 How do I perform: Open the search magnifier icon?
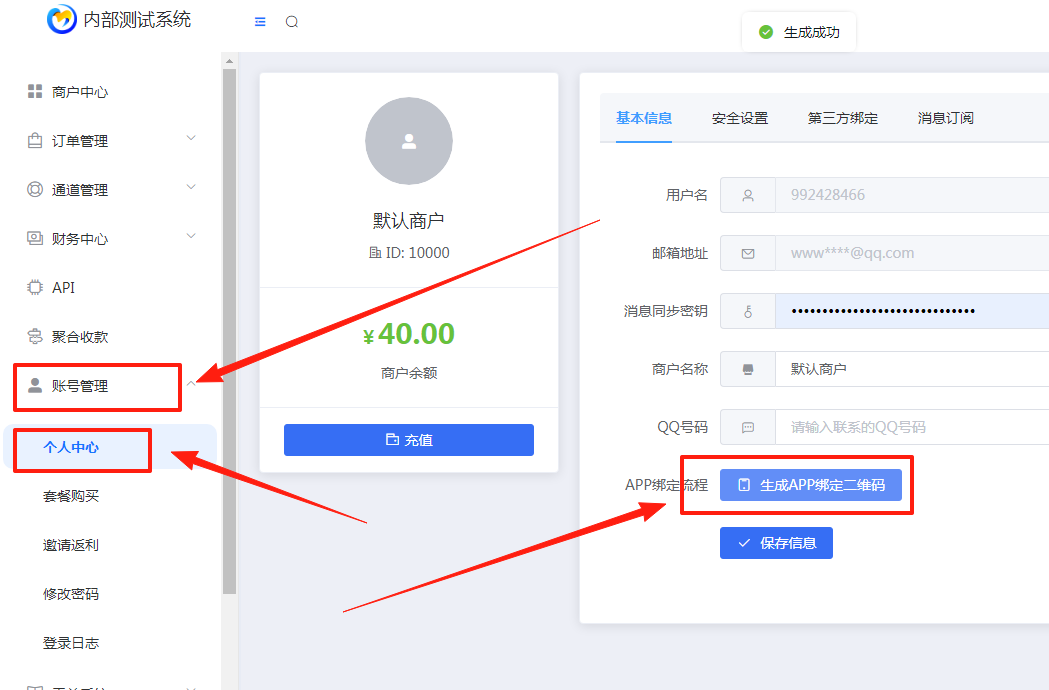[292, 22]
